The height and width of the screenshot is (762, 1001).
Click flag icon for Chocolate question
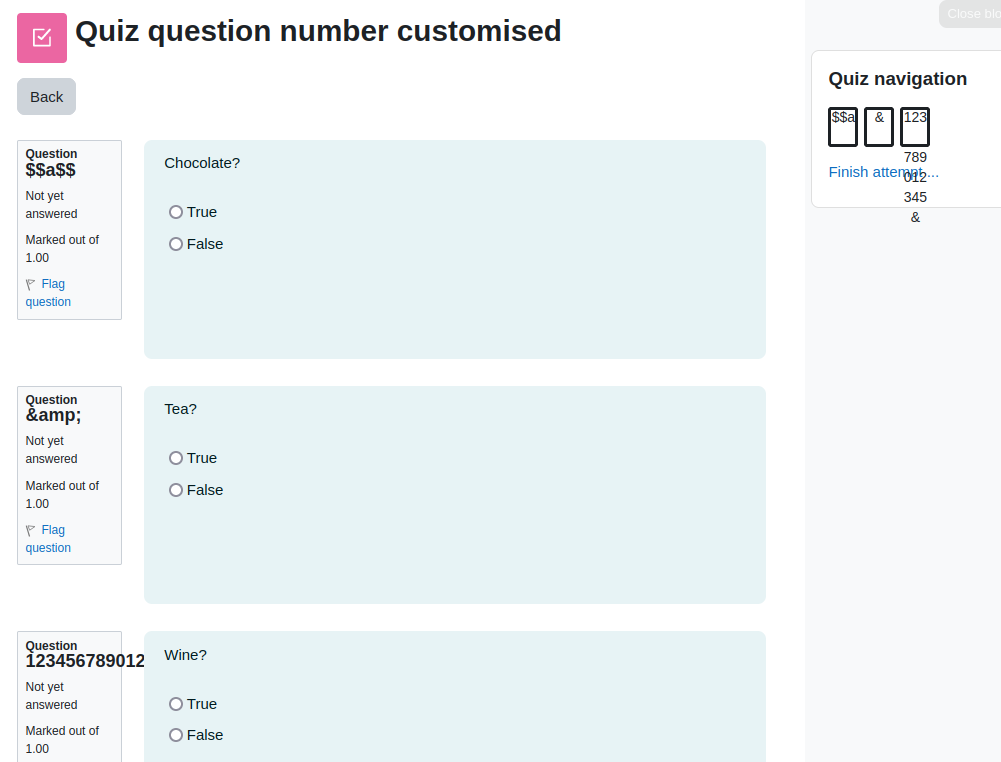tap(30, 284)
